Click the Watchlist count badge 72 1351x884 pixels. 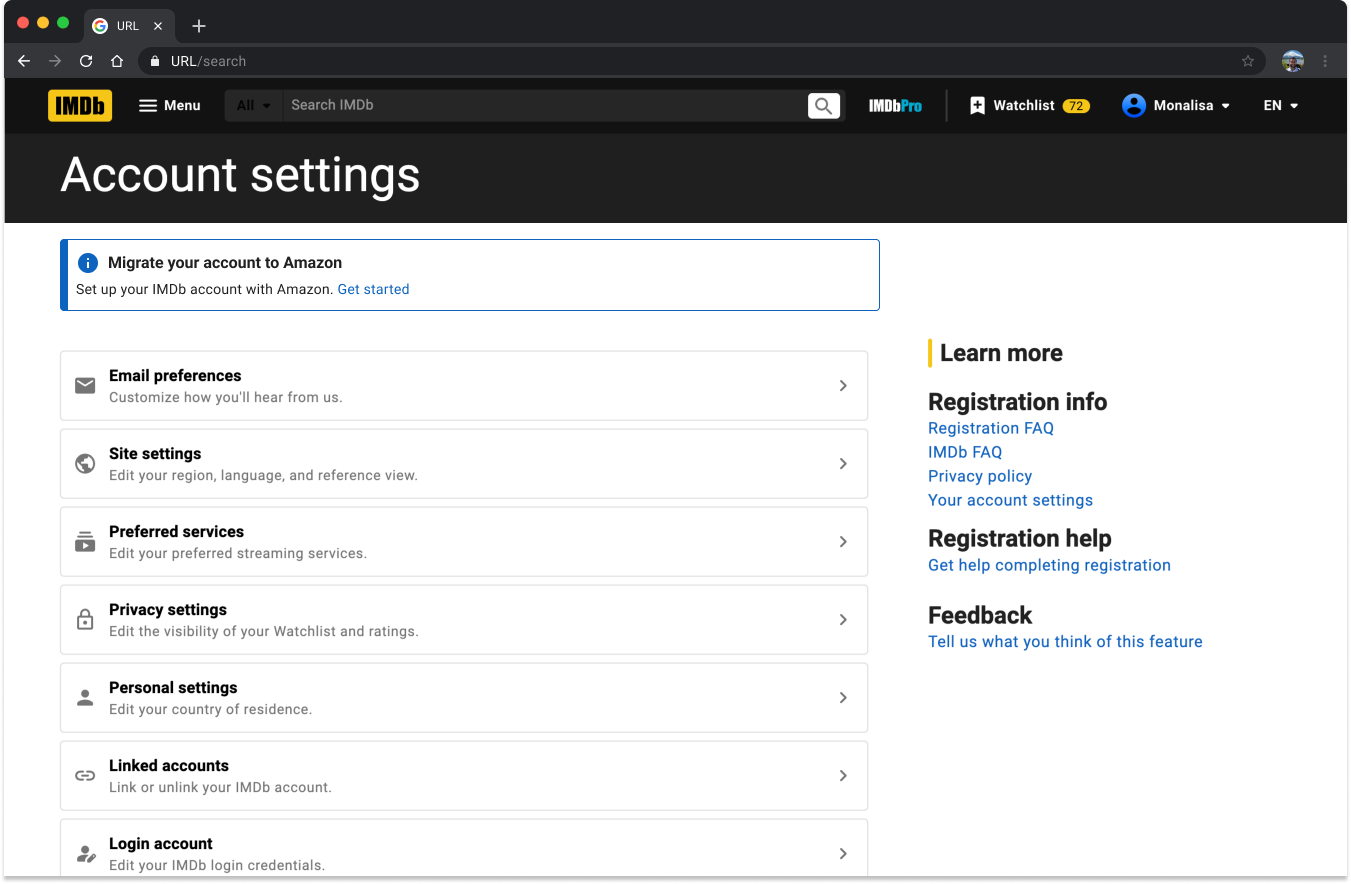(x=1076, y=106)
